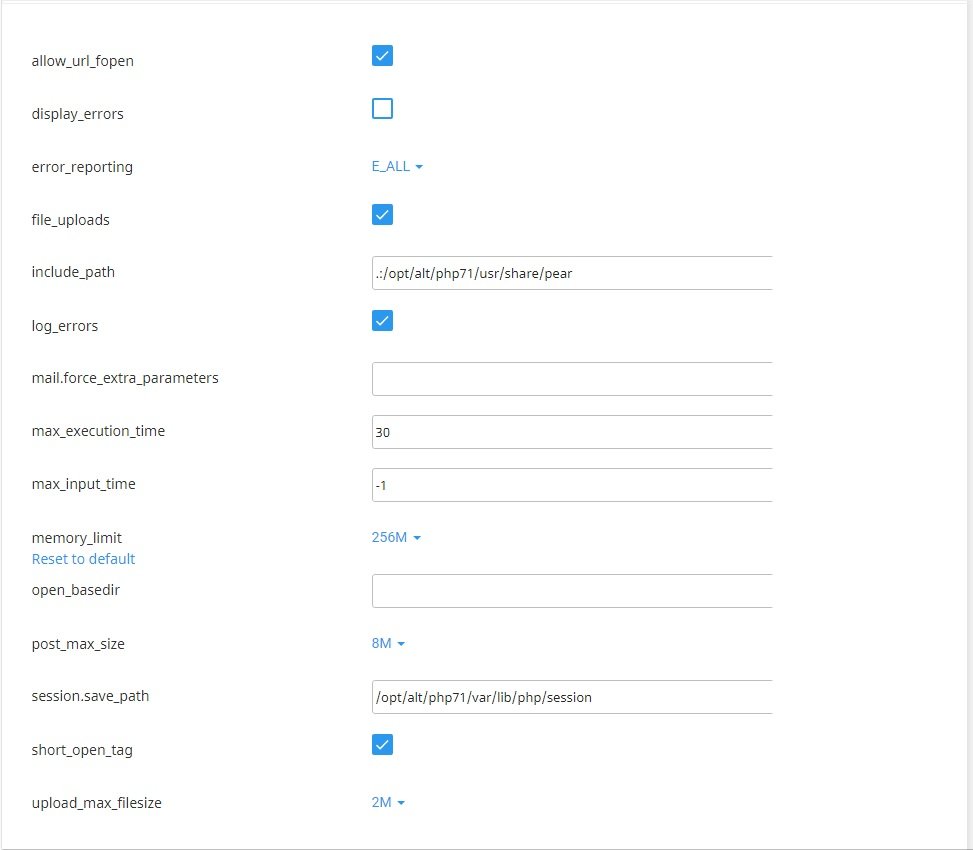
Task: Click the caret arrow beside 2M
Action: tap(401, 803)
